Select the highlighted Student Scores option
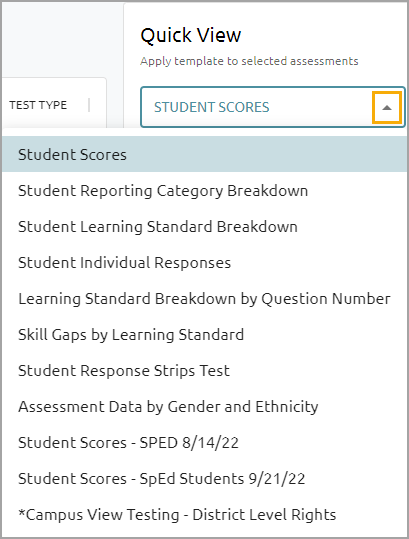This screenshot has width=409, height=539. click(204, 154)
